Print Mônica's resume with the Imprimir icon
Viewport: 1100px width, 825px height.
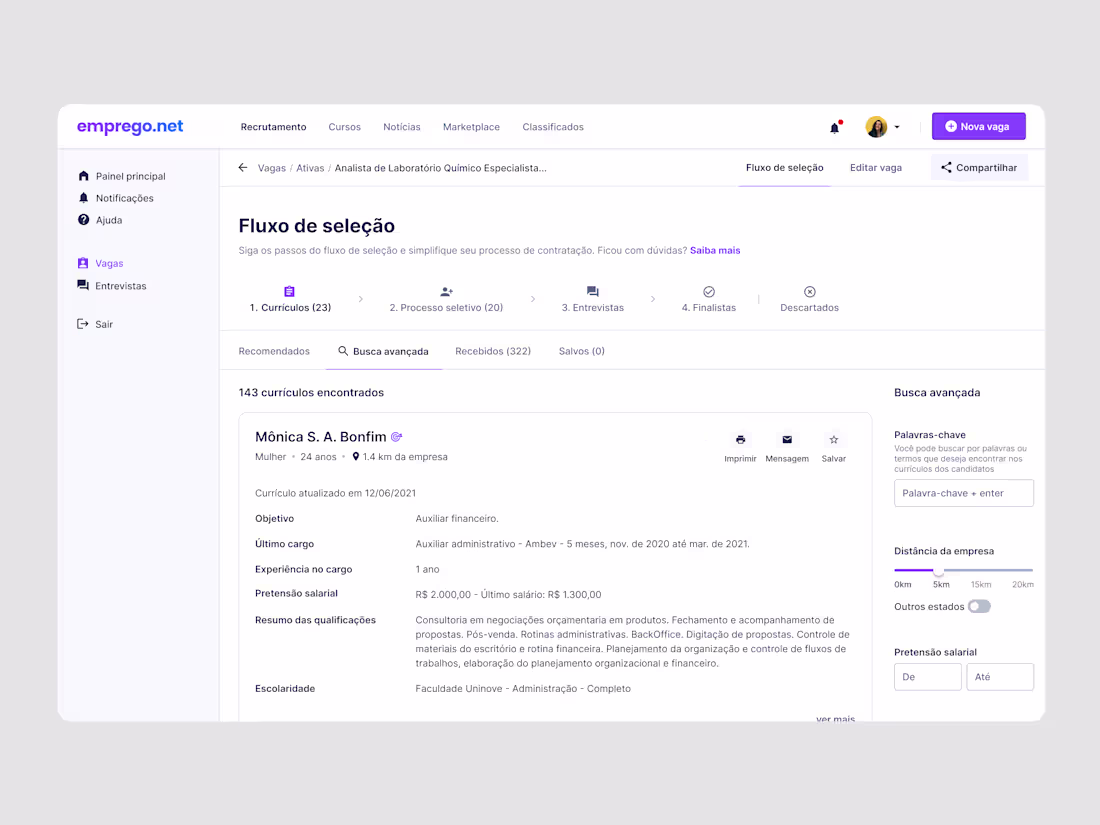740,440
